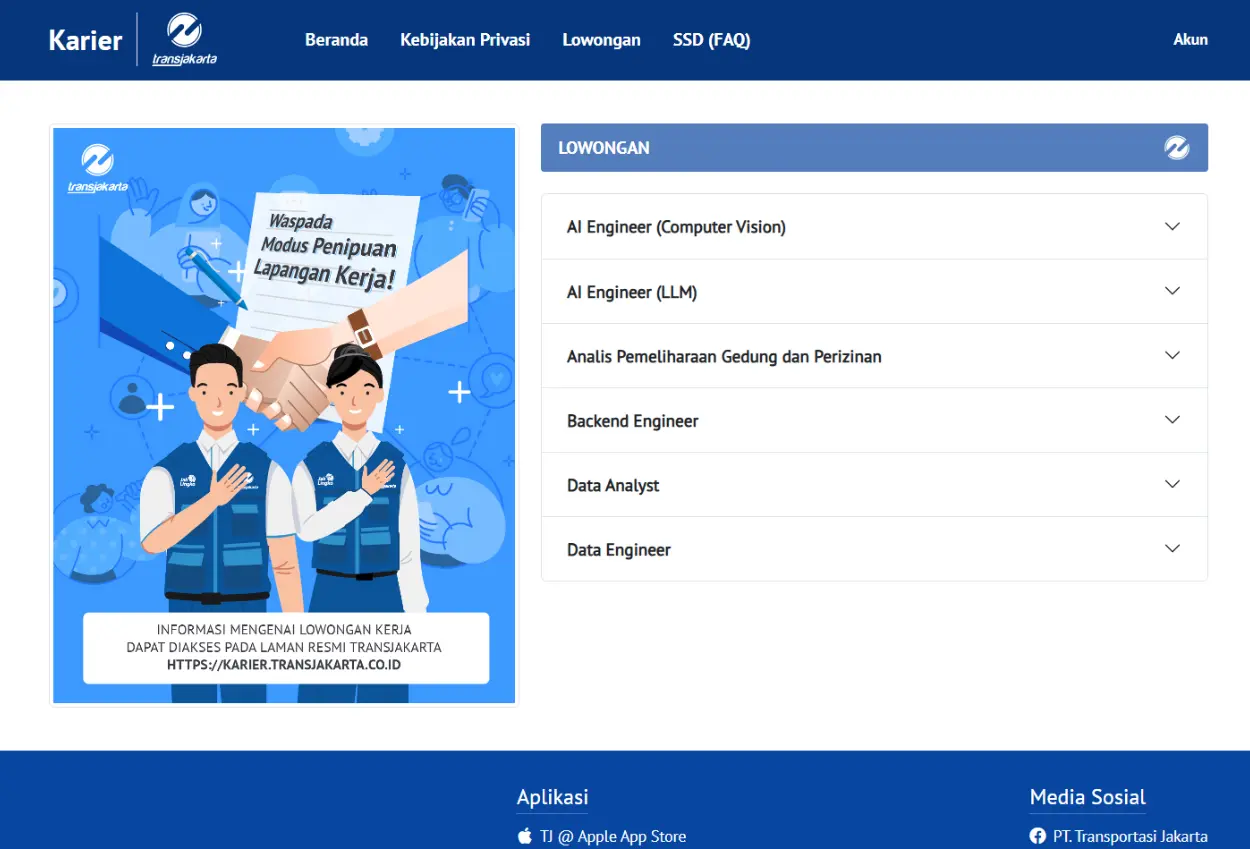
Task: Click the Facebook icon beside PT. Transportasi Jakarta
Action: (1037, 836)
